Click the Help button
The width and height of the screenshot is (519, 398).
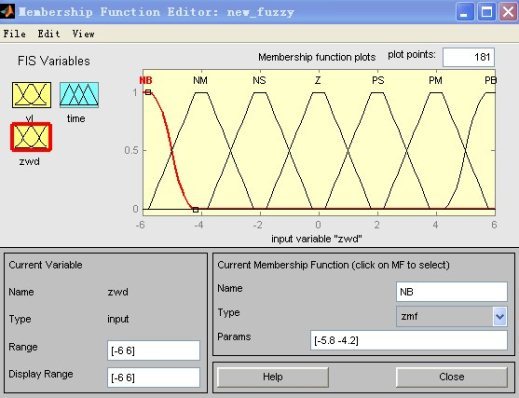pyautogui.click(x=273, y=377)
